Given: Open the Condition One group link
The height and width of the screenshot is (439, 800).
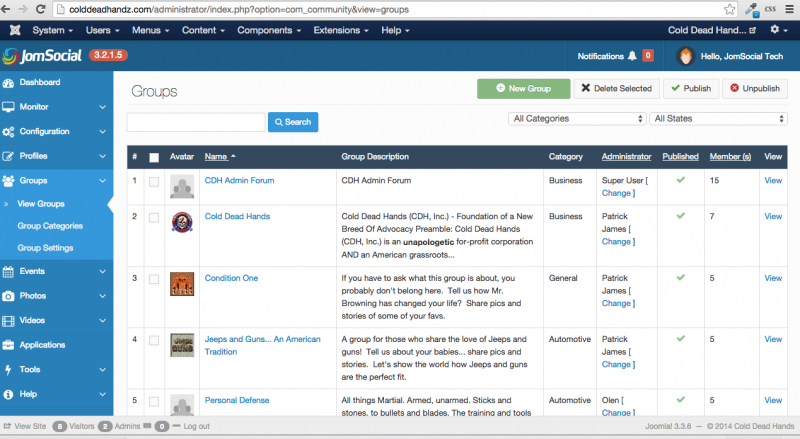Looking at the screenshot, I should pos(231,278).
